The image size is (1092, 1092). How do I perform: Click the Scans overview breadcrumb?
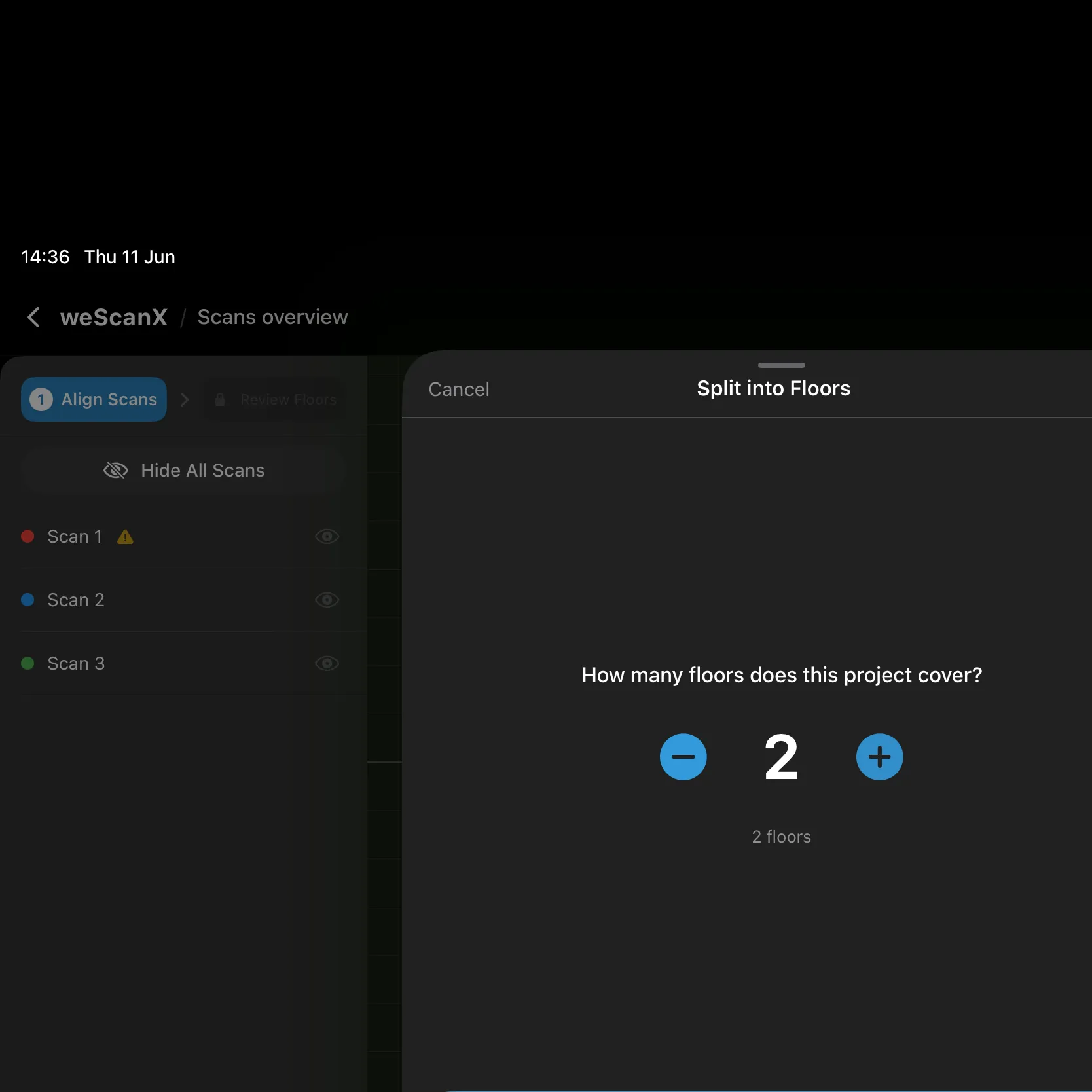point(272,318)
